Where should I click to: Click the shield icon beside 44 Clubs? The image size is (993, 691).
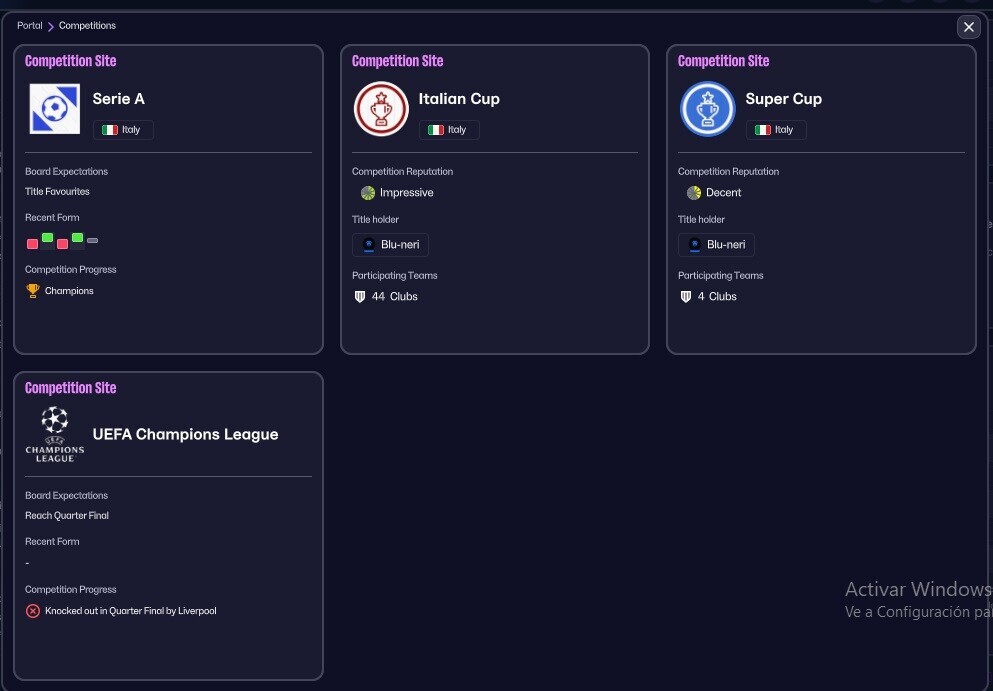tap(360, 297)
